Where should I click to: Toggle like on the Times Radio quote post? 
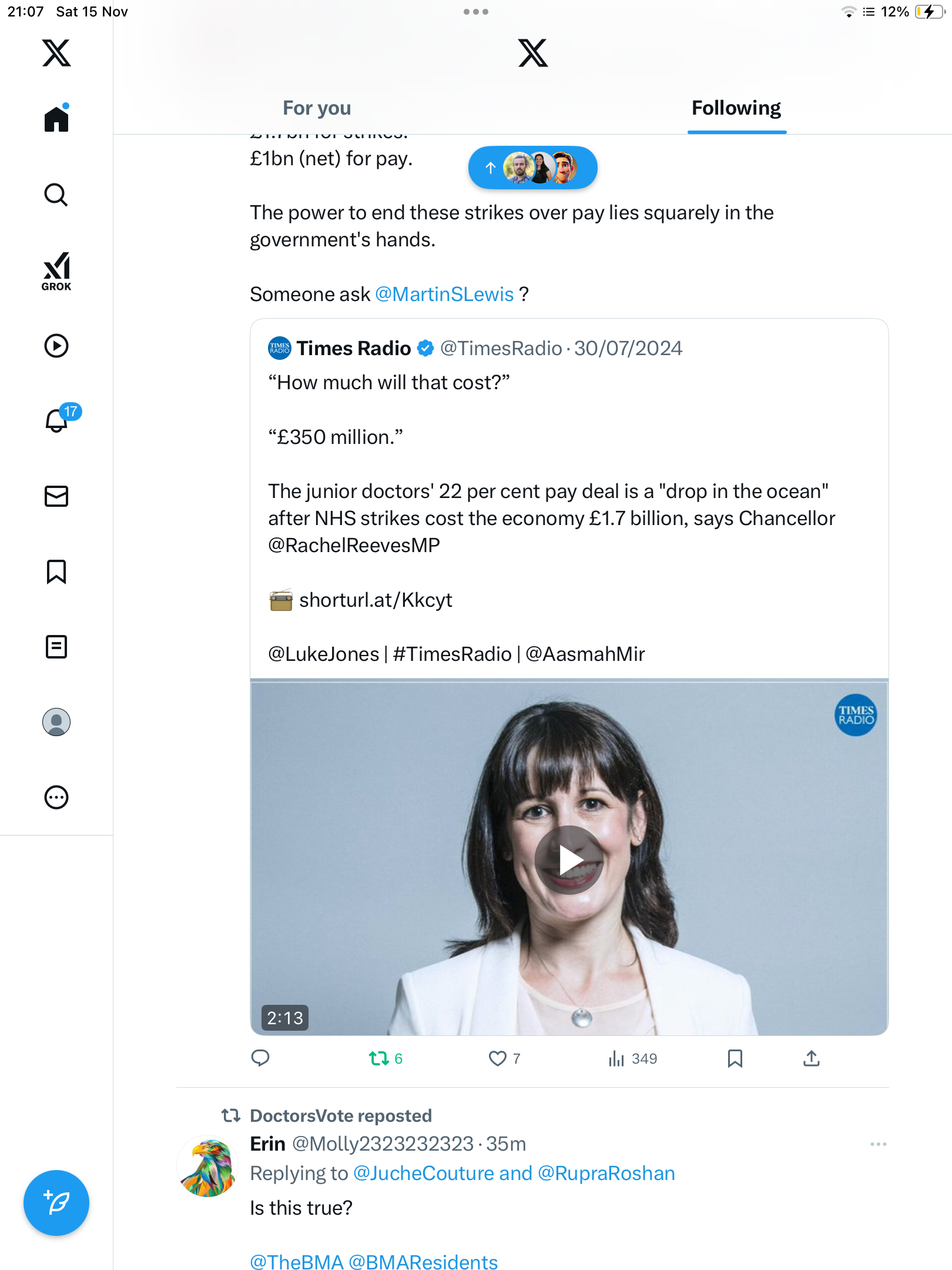pyautogui.click(x=498, y=1058)
